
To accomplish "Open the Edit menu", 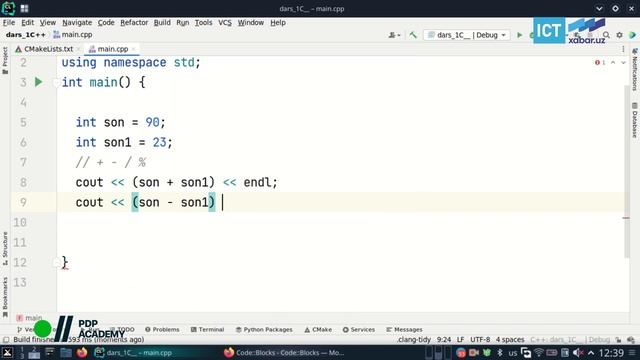I will (x=27, y=22).
